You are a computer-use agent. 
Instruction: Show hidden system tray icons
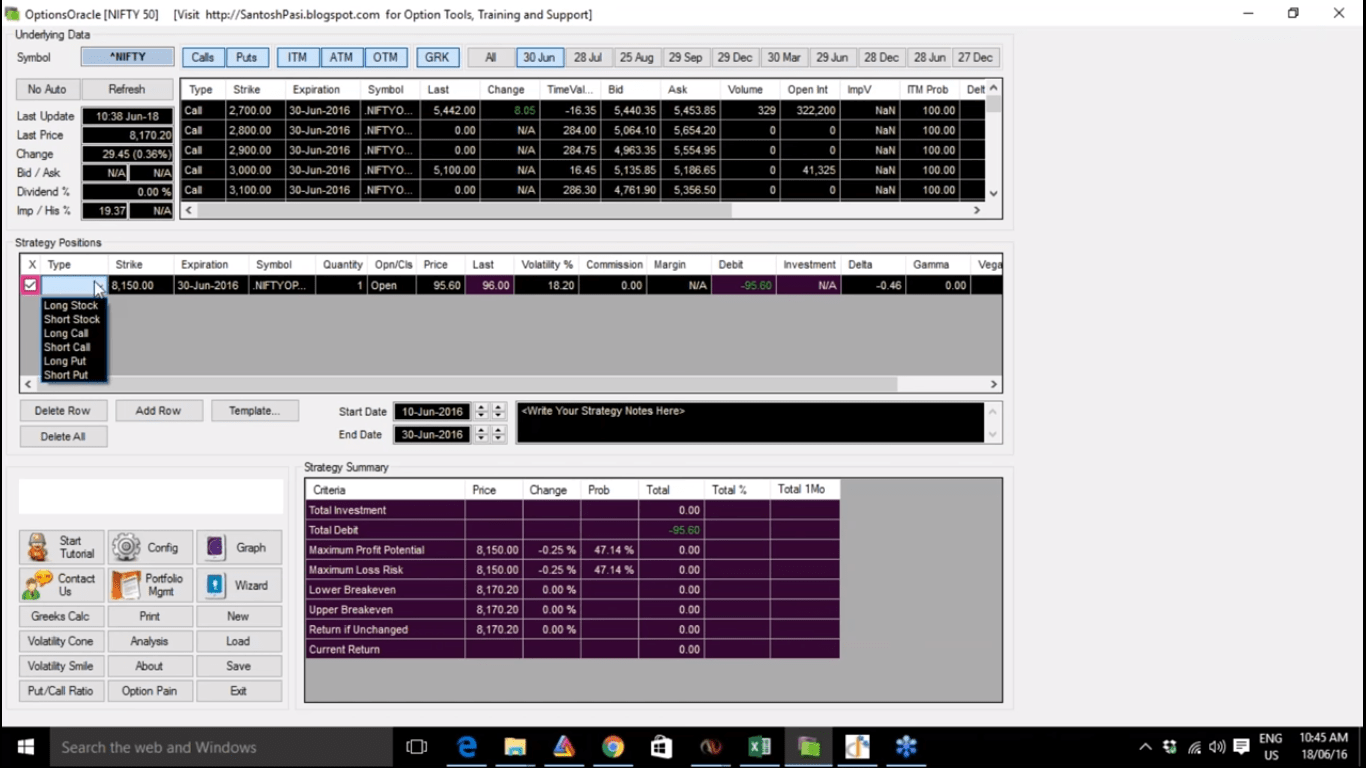(1145, 747)
